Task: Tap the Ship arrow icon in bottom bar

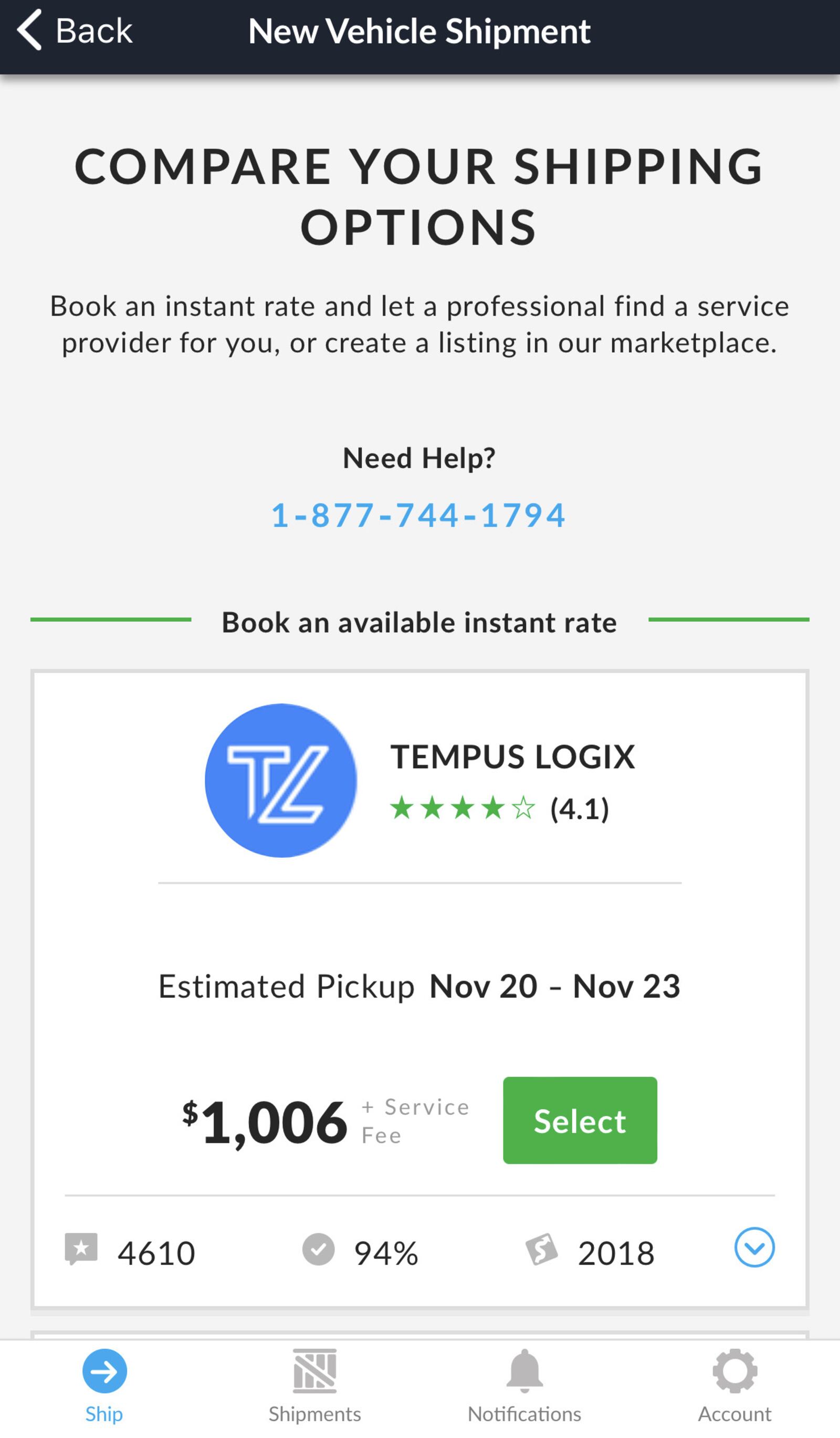Action: [104, 1371]
